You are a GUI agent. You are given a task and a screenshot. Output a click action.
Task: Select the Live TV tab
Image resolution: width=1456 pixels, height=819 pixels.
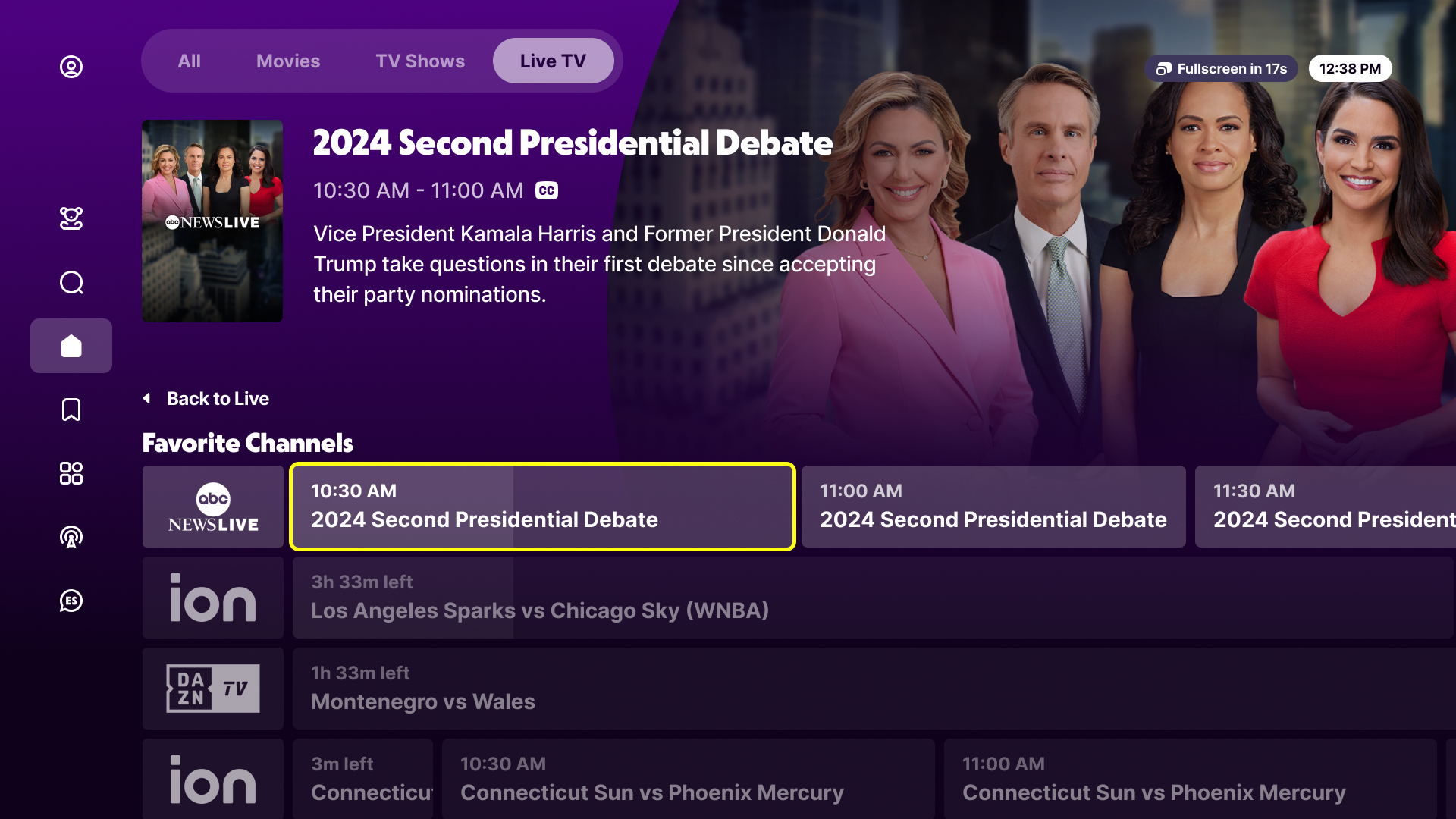pos(553,61)
